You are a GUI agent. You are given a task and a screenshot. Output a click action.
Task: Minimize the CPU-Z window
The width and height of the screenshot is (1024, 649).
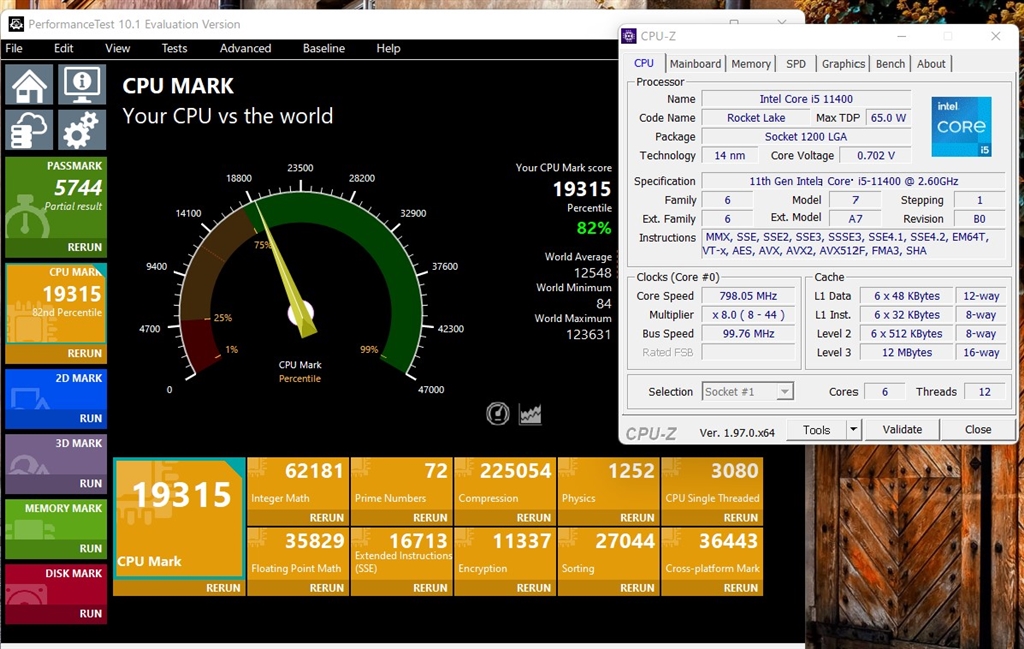(901, 37)
